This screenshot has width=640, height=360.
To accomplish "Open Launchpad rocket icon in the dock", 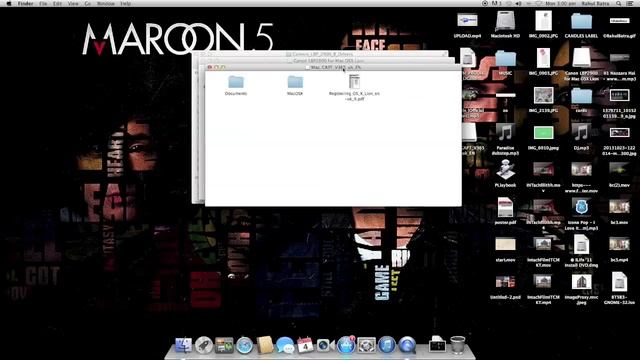I will click(x=204, y=345).
